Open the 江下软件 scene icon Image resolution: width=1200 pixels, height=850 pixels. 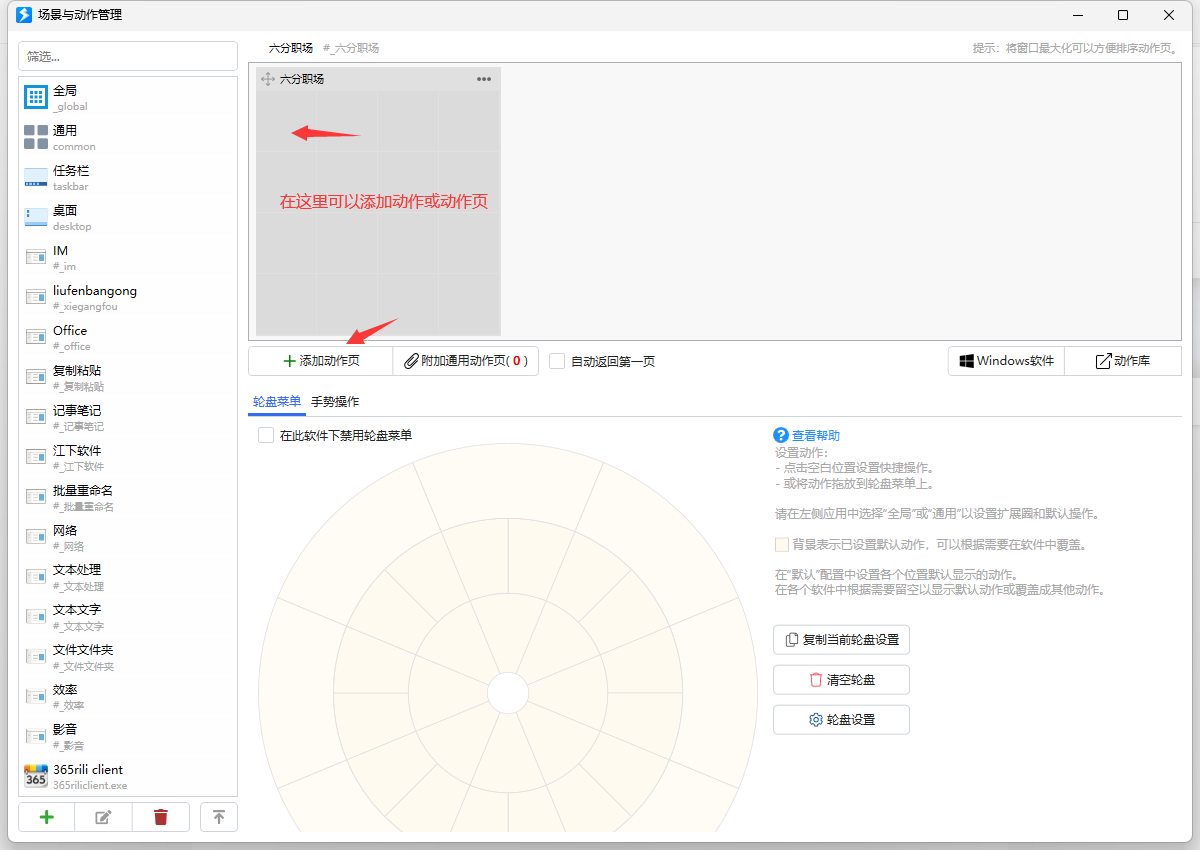[x=36, y=457]
